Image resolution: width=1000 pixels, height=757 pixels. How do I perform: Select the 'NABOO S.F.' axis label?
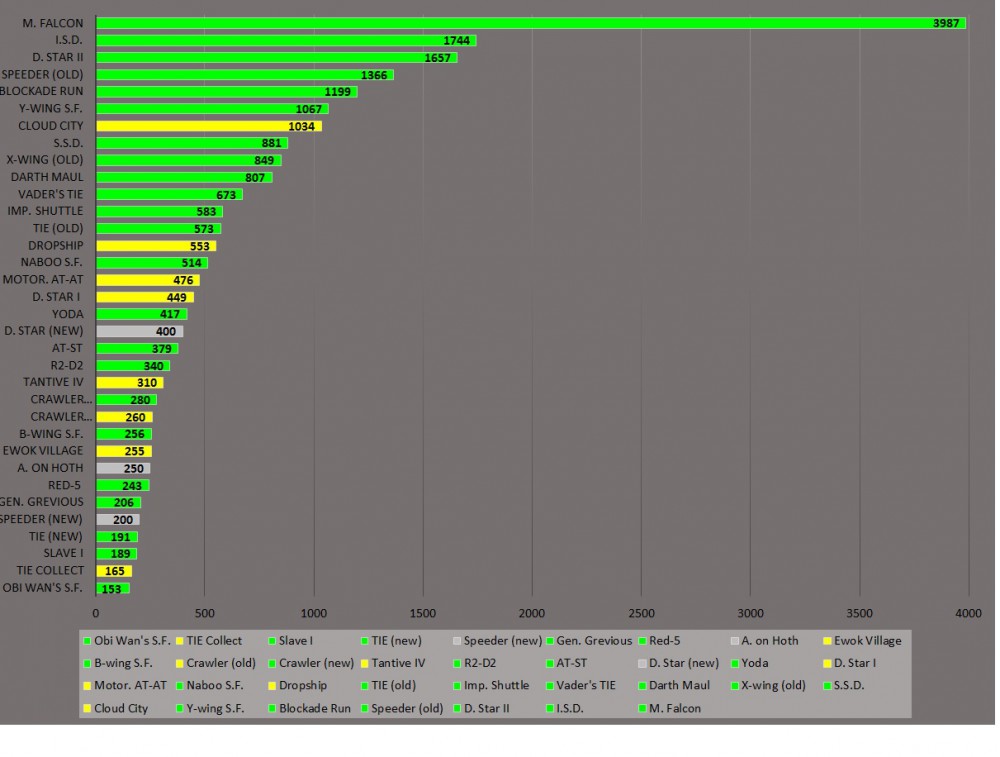[x=52, y=262]
